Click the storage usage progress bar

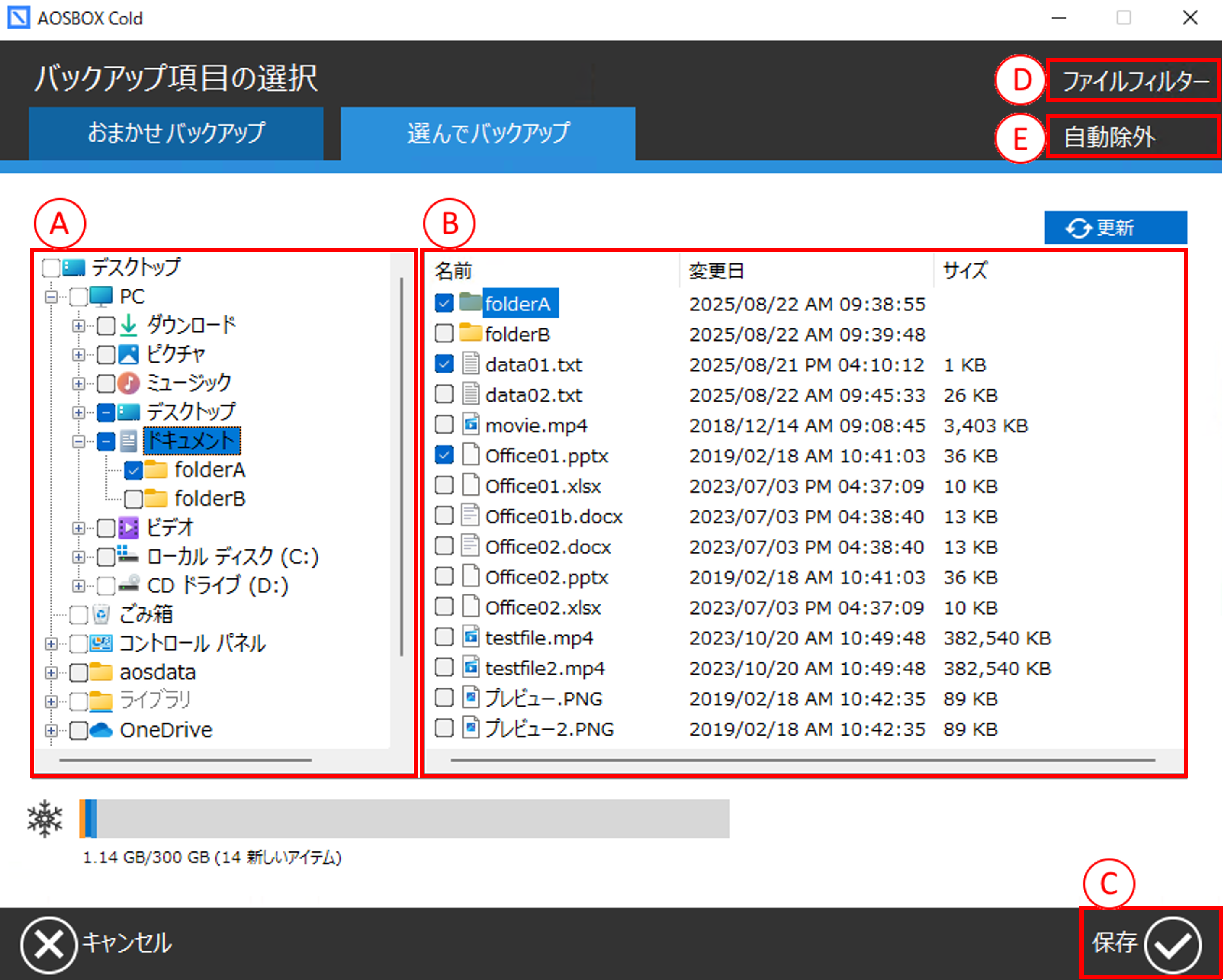point(404,818)
